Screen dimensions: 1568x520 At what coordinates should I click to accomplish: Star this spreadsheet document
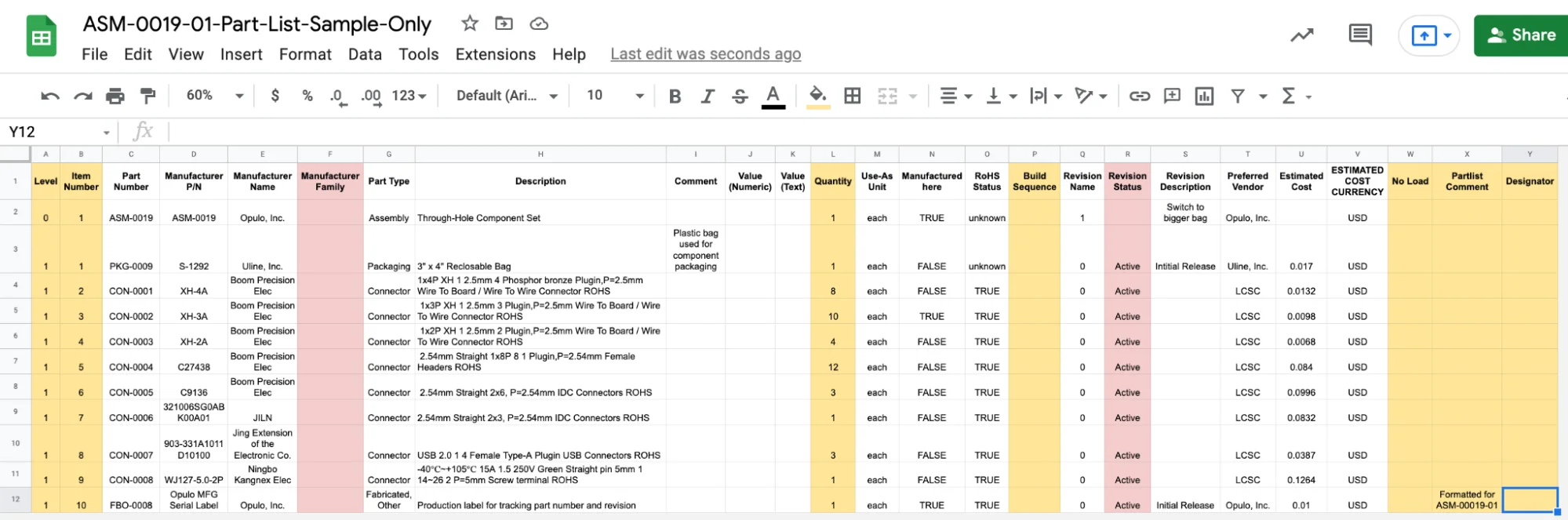coord(470,24)
